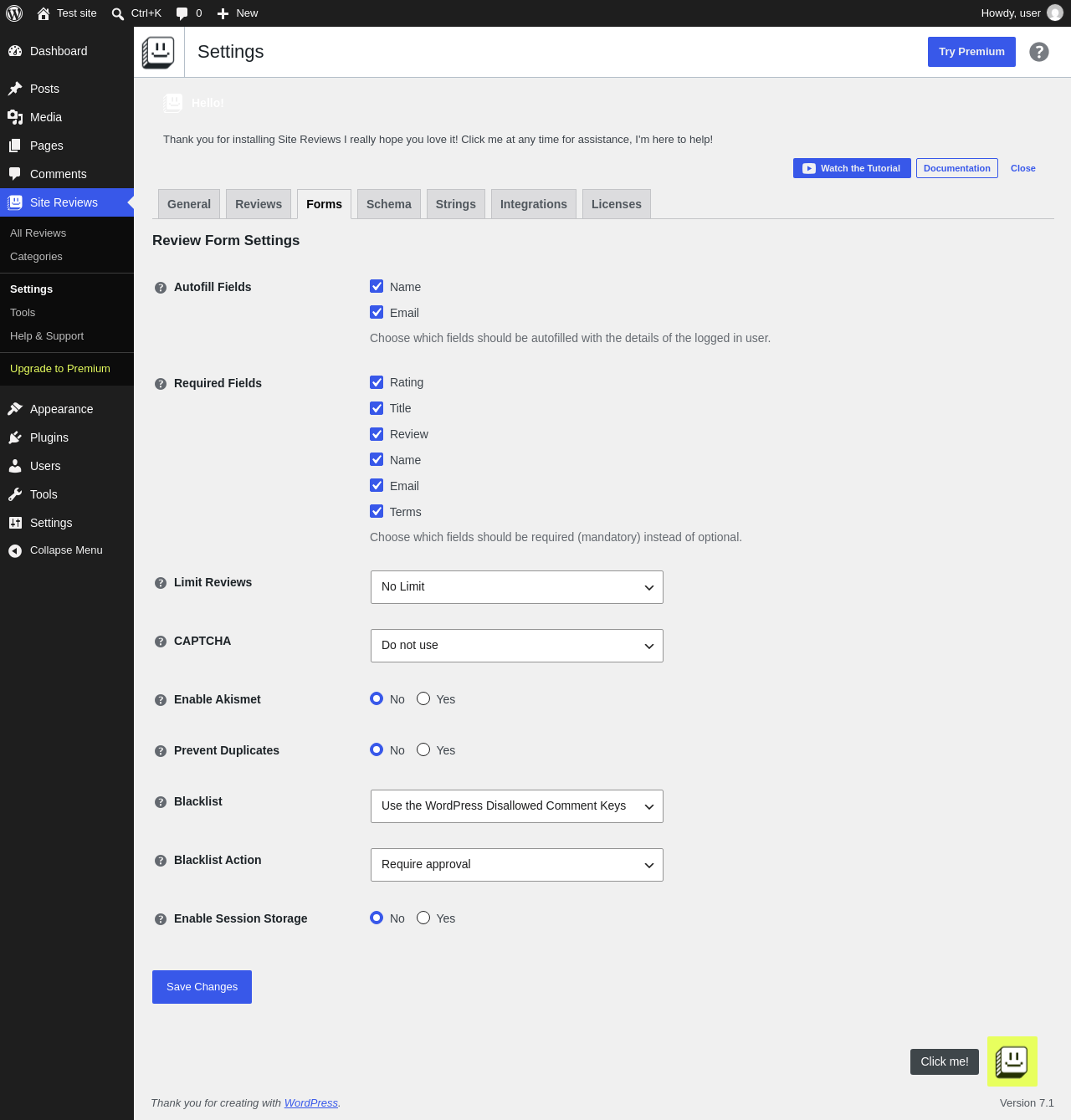The width and height of the screenshot is (1071, 1120).
Task: Click the Pages icon in sidebar
Action: click(15, 146)
